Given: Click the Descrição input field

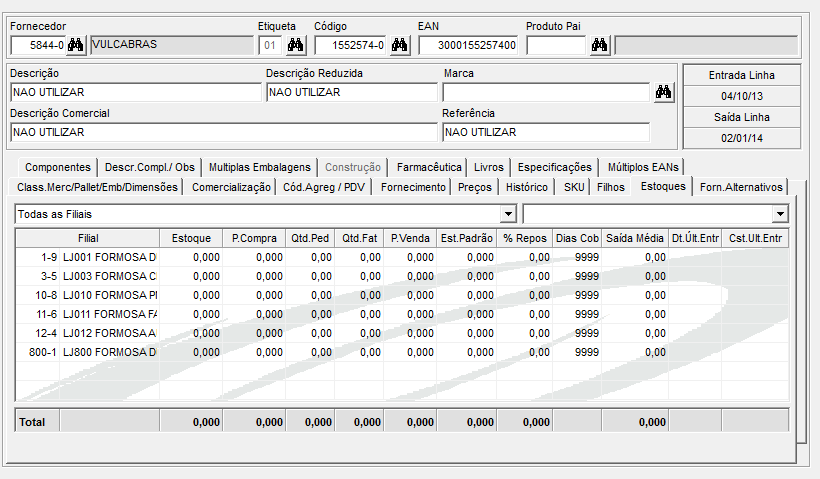Looking at the screenshot, I should 135,93.
